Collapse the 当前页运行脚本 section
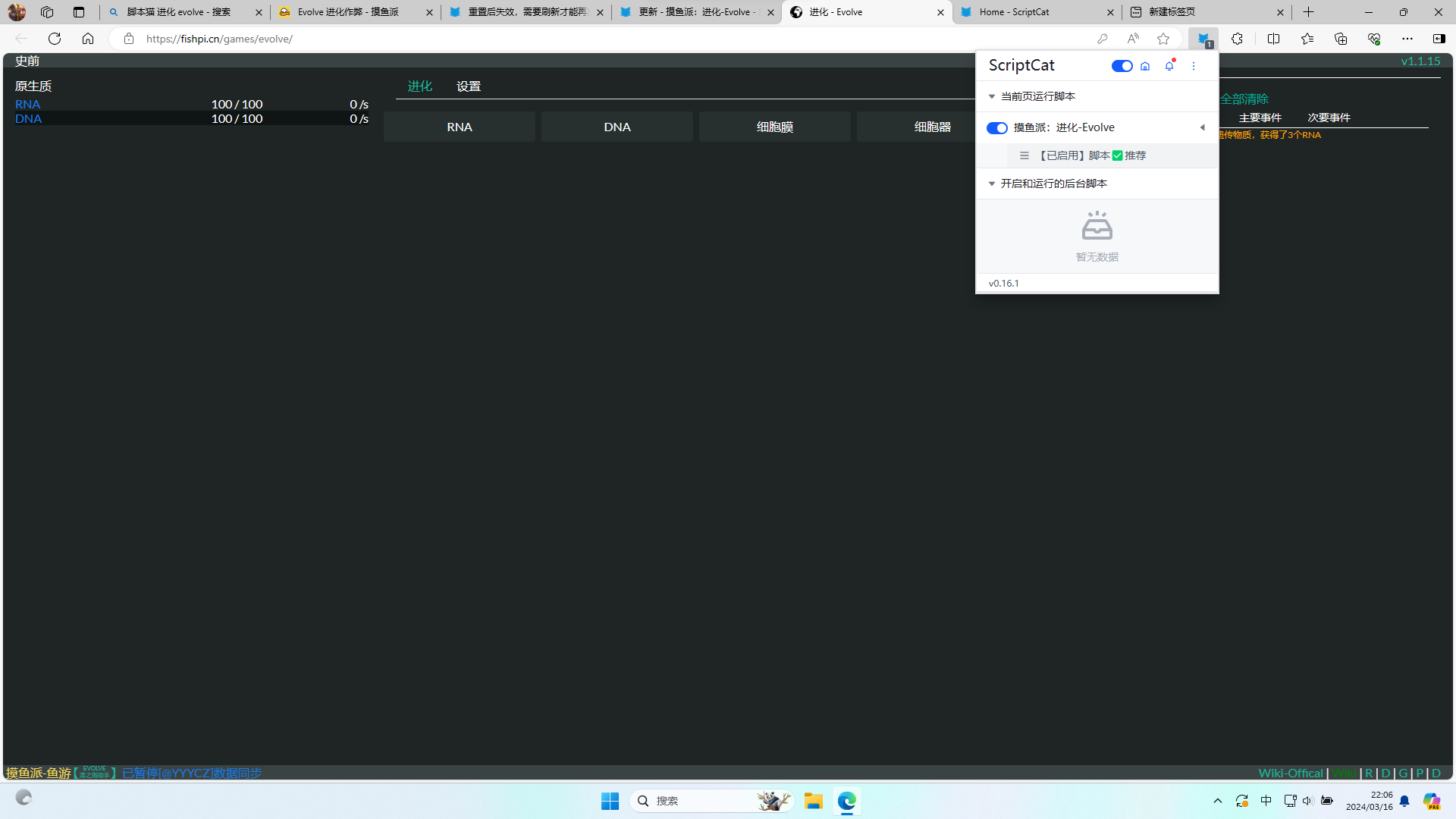 pyautogui.click(x=992, y=96)
